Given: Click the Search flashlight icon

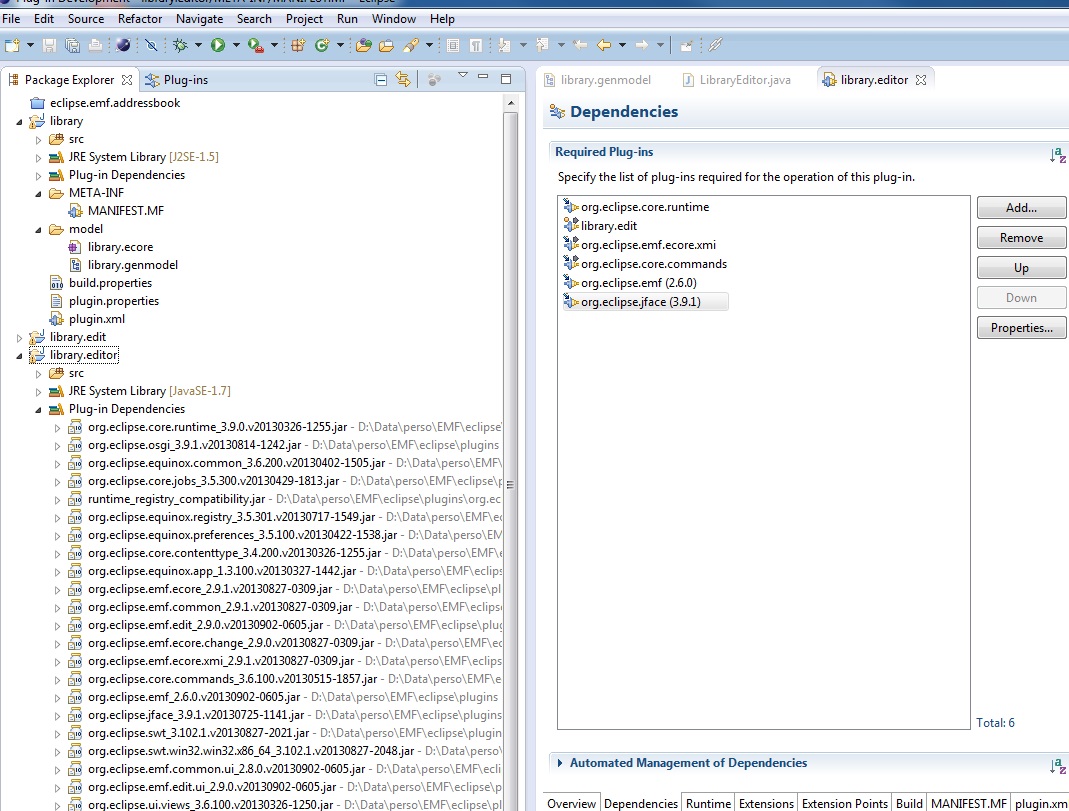Looking at the screenshot, I should tap(410, 46).
